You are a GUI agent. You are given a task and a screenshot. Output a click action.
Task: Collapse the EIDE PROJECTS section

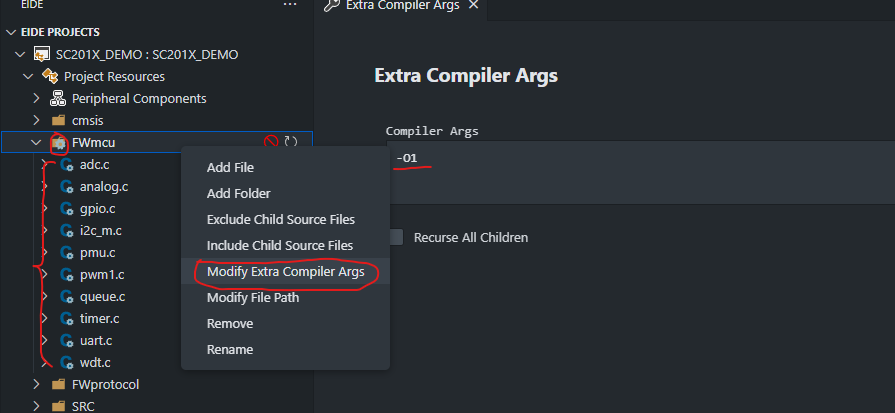(11, 32)
